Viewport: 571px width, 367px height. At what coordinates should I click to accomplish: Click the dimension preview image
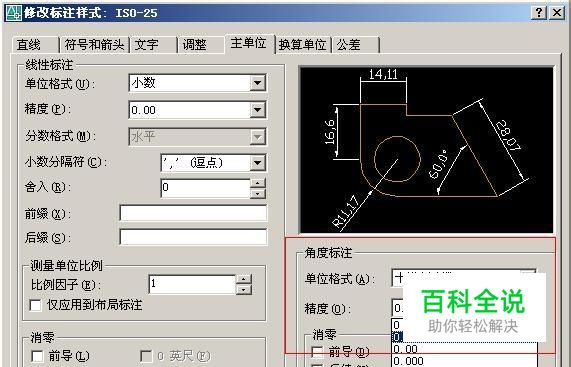[x=426, y=150]
